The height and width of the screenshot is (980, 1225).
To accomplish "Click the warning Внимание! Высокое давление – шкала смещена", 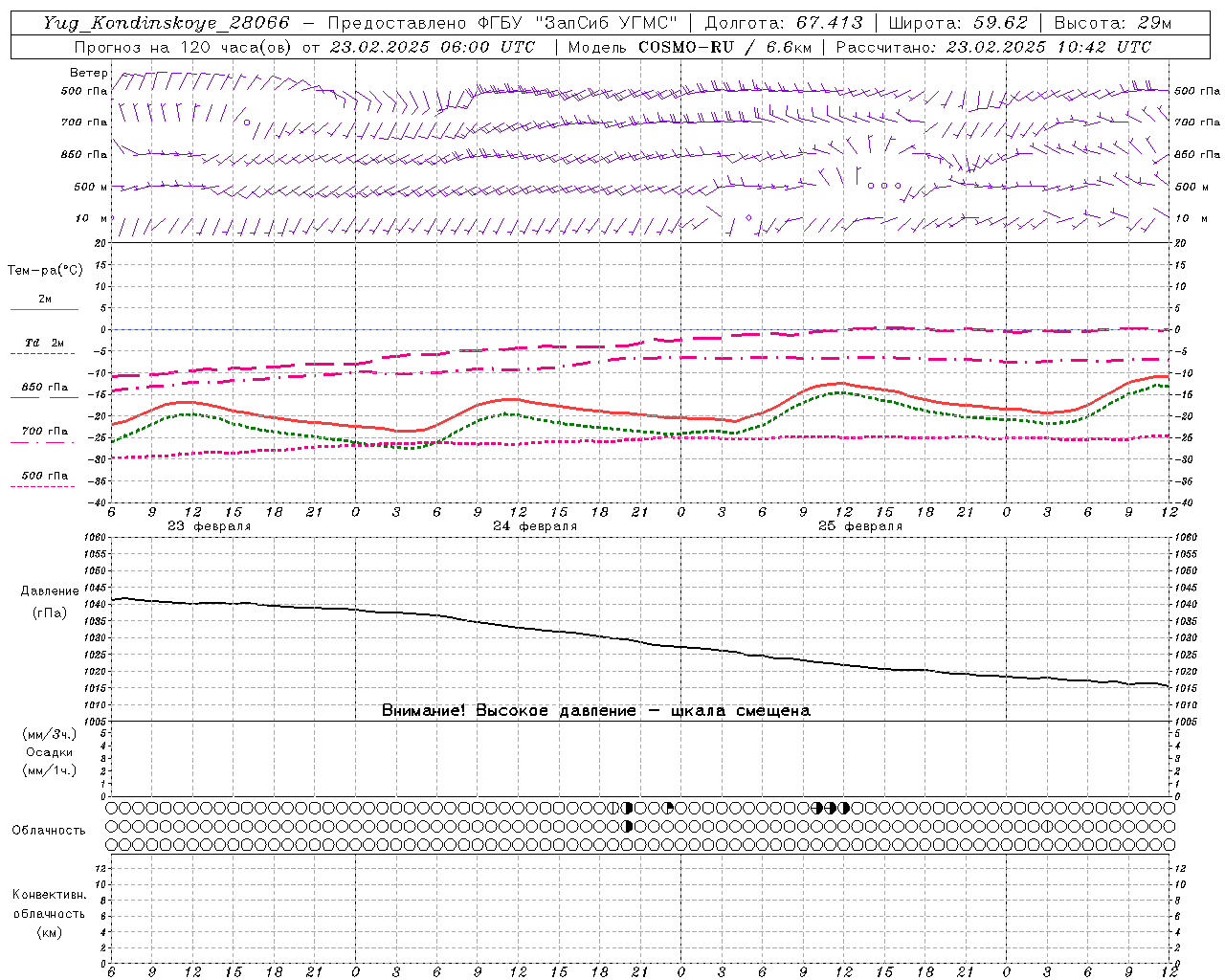I will 596,711.
